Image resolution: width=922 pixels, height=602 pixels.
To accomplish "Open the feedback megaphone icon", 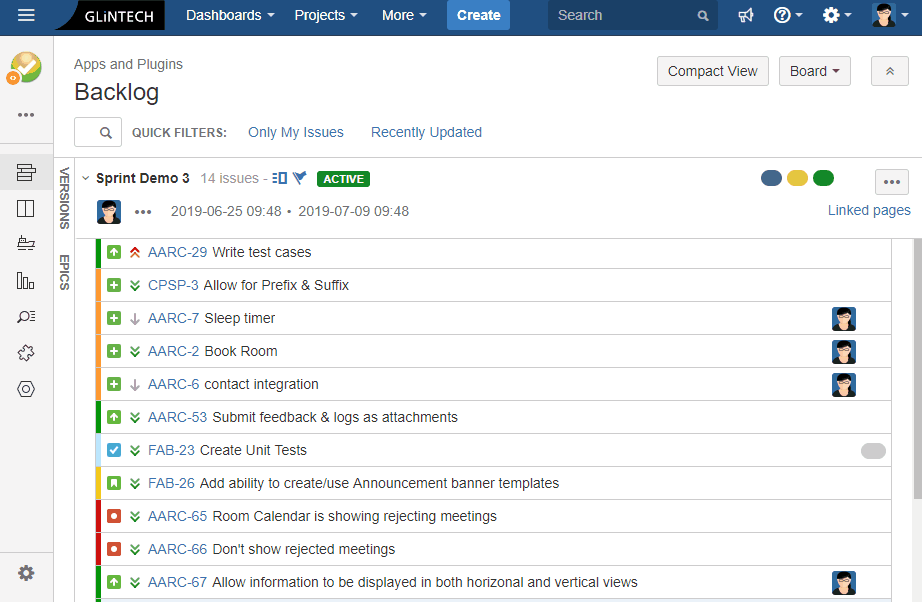I will click(x=746, y=15).
